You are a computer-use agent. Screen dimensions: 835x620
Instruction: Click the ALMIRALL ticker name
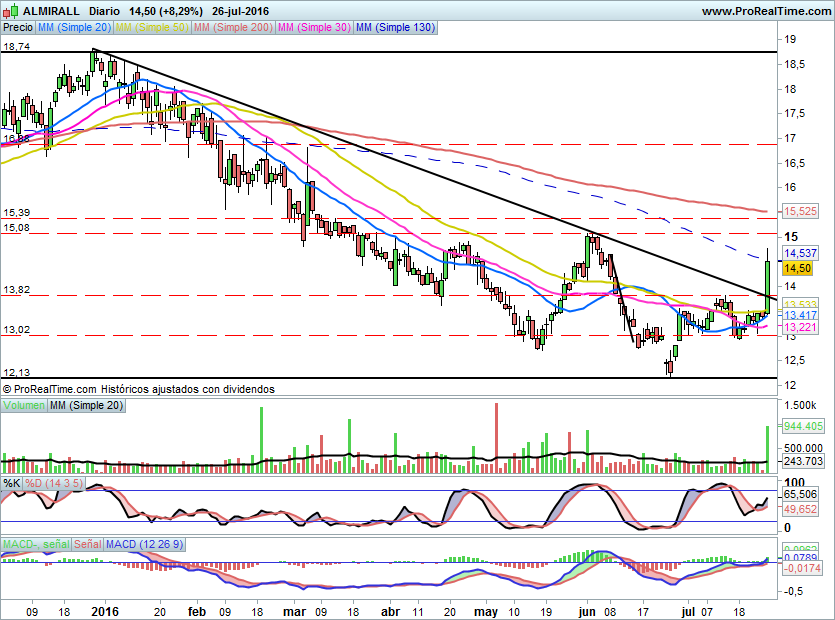51,11
